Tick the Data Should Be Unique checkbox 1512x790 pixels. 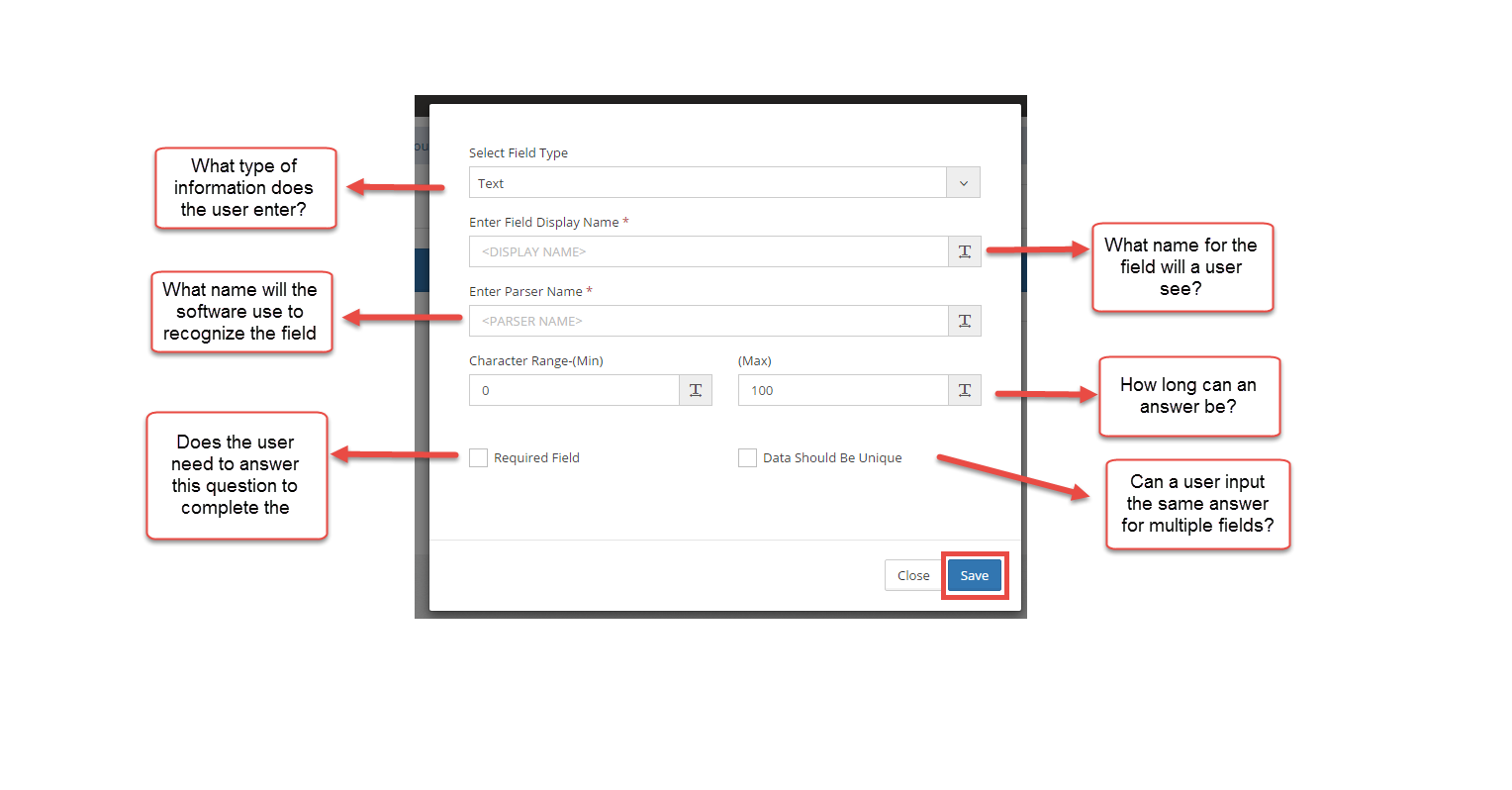coord(747,457)
